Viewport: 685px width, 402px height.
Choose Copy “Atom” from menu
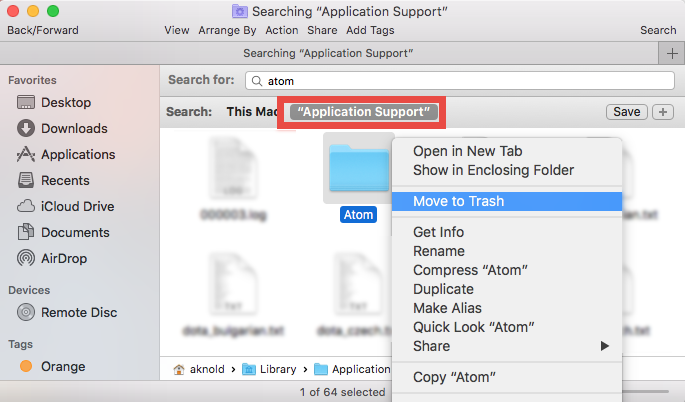point(507,377)
